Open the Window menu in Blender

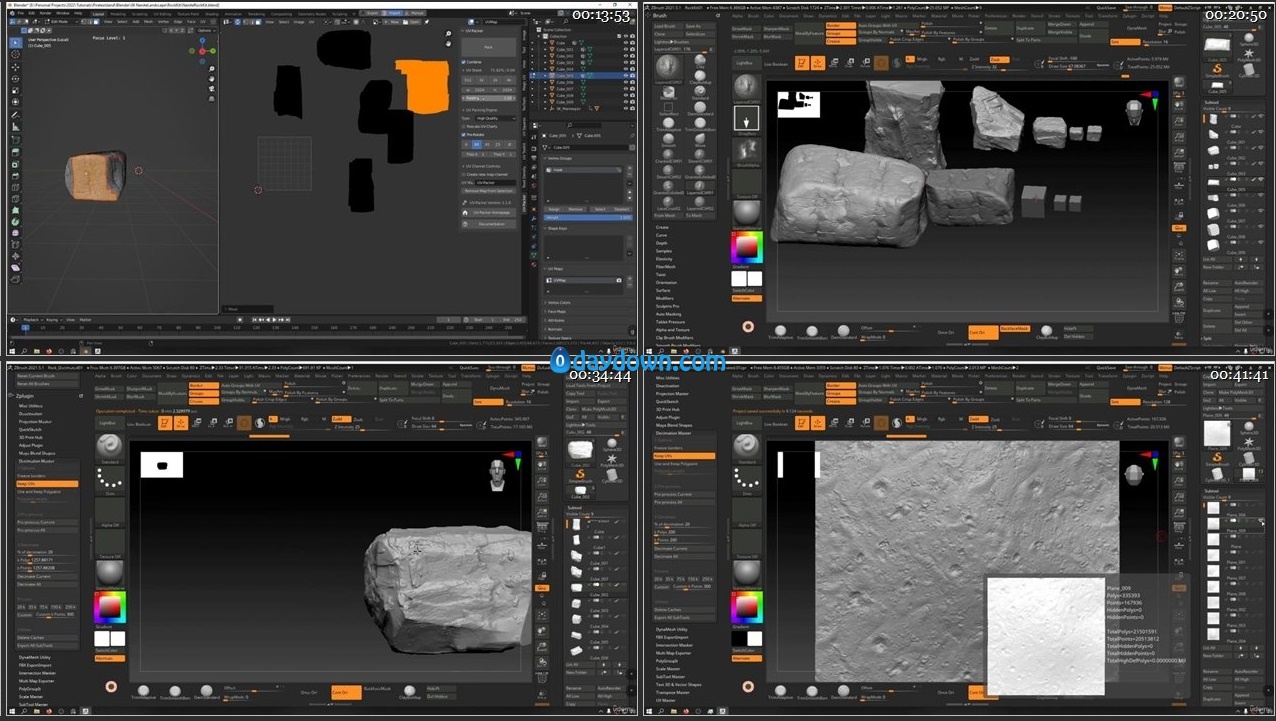point(62,12)
